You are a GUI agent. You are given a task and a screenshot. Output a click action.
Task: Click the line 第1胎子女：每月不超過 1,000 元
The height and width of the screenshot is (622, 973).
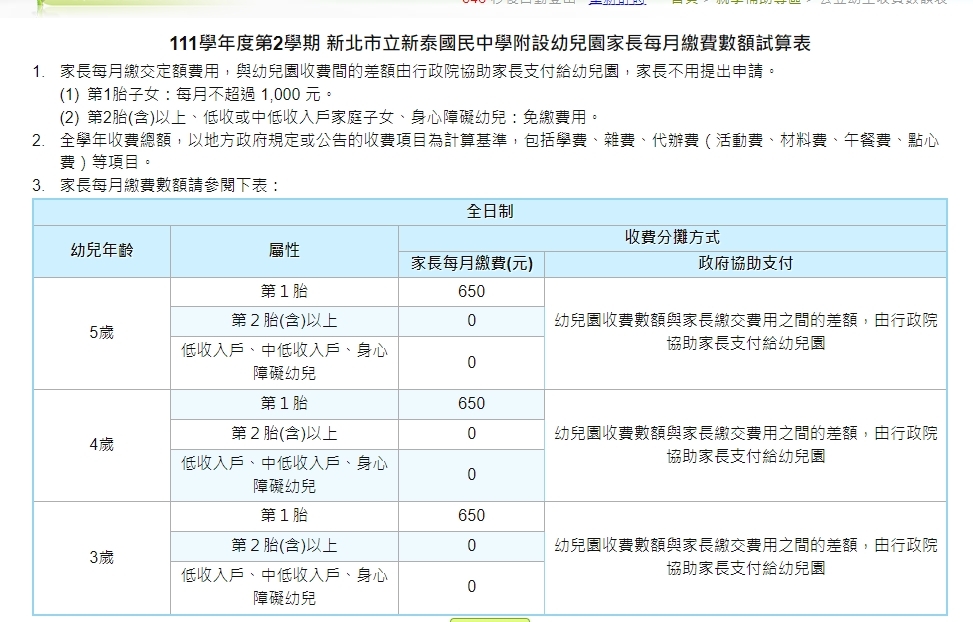197,94
